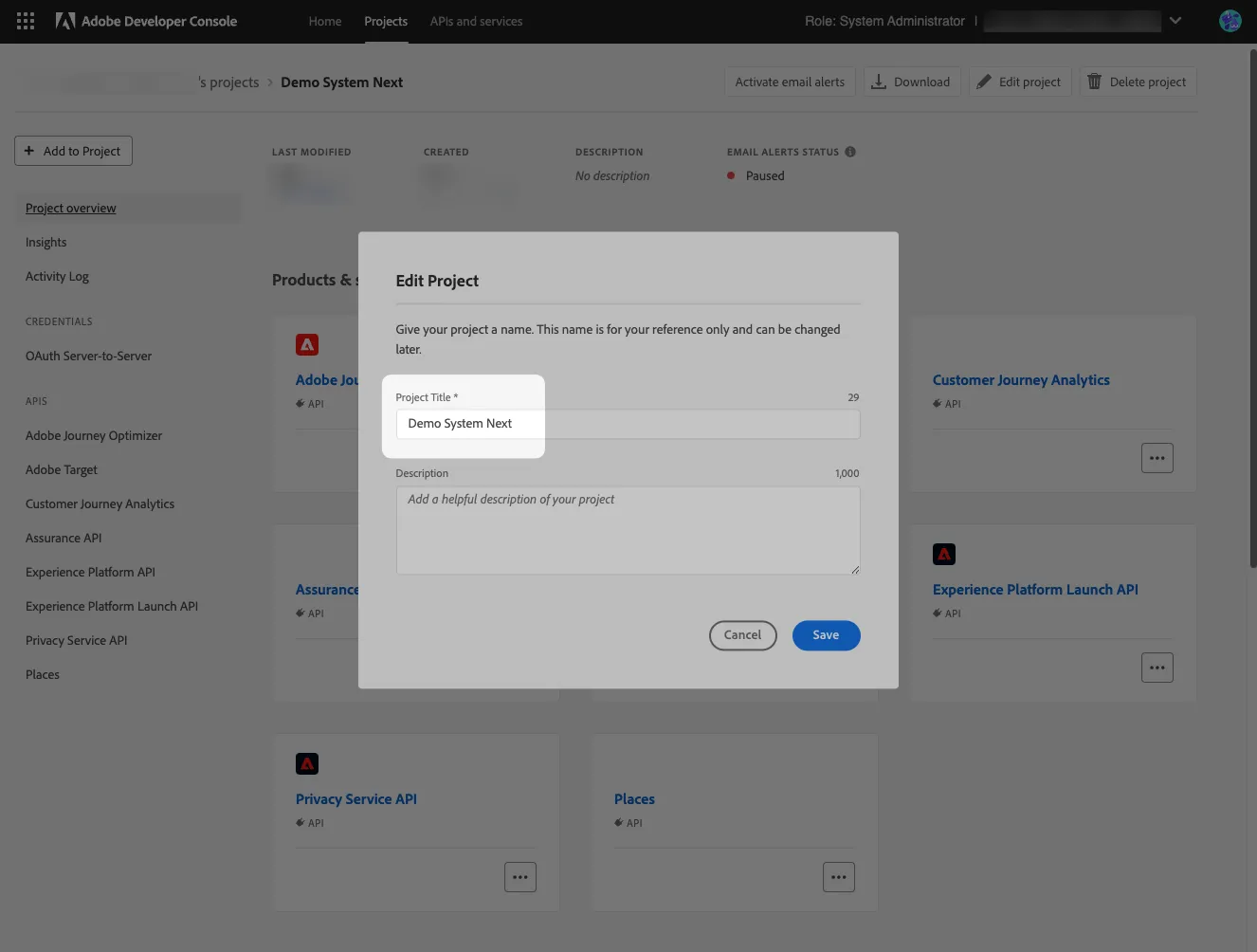Select Experience Platform API in the sidebar
The height and width of the screenshot is (952, 1257).
click(90, 573)
